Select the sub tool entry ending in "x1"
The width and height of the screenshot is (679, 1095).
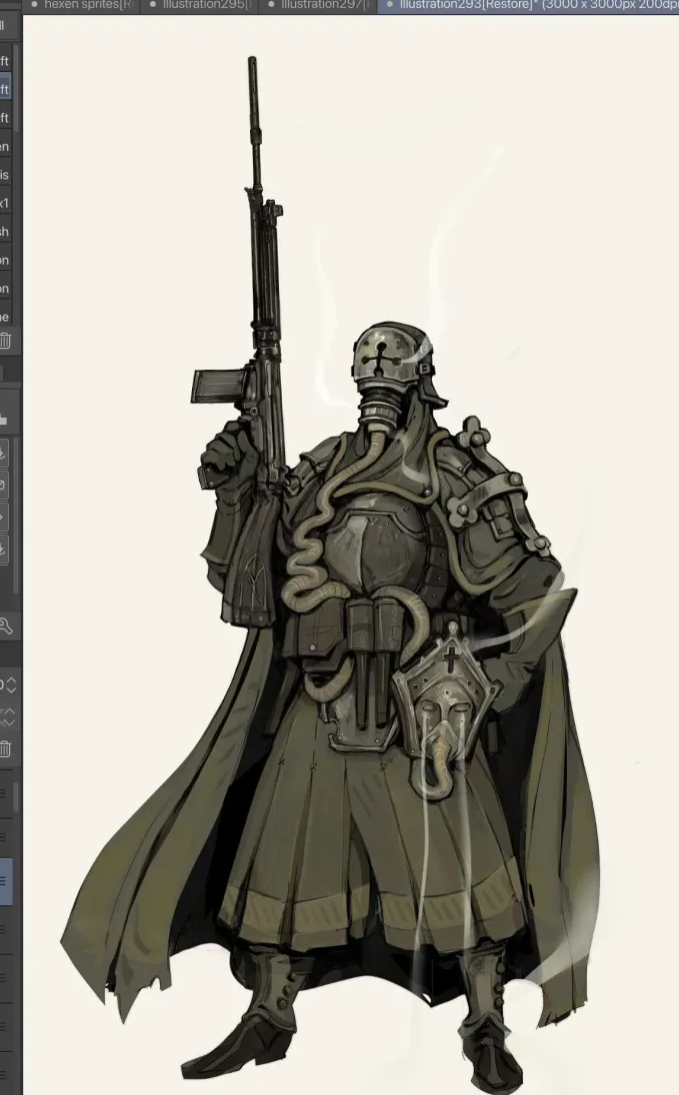tap(5, 203)
